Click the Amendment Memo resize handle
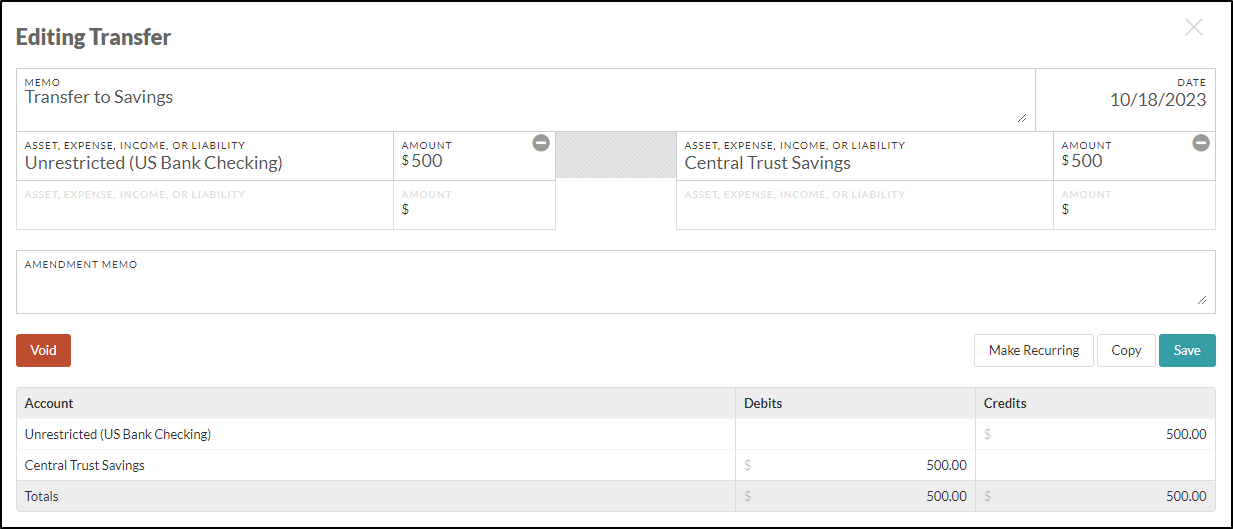This screenshot has height=529, width=1233. point(1202,299)
